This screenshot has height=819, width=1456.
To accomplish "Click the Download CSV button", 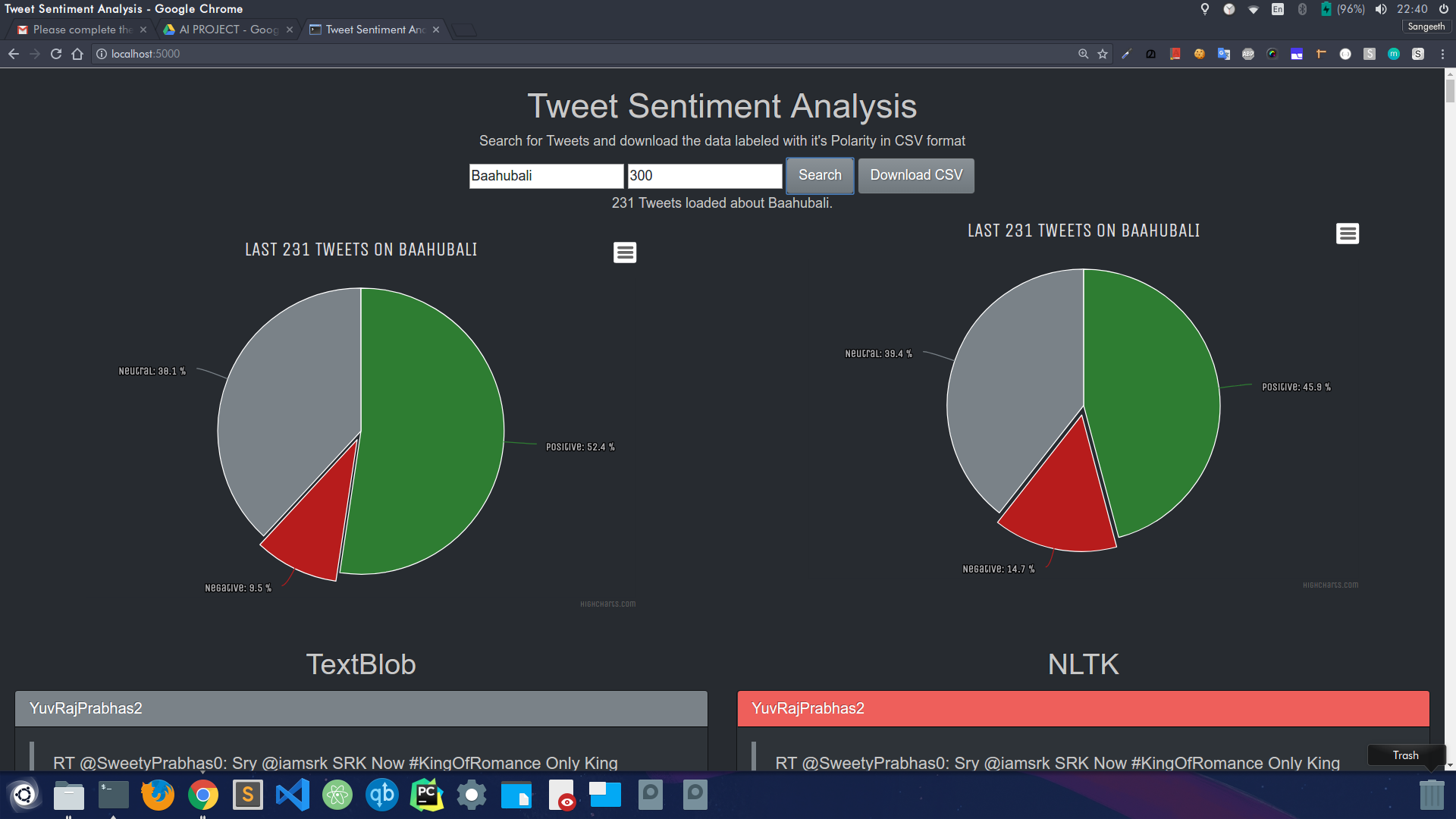I will [x=916, y=175].
